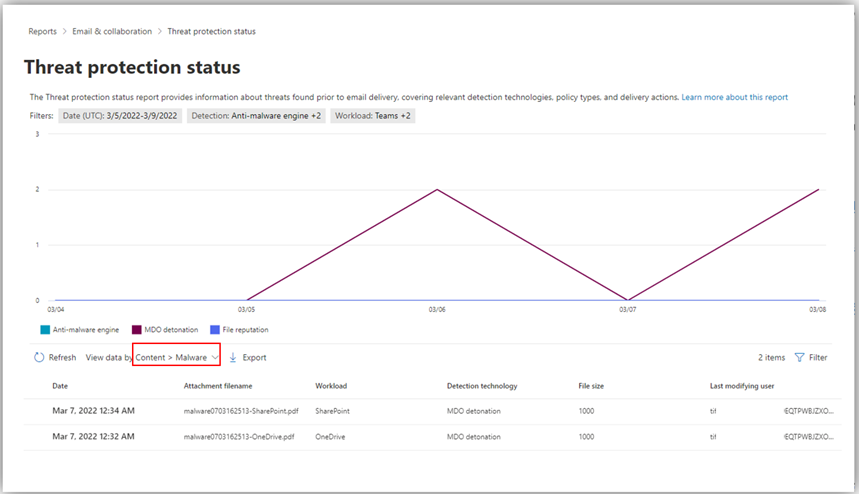Image resolution: width=859 pixels, height=494 pixels.
Task: Click the Attachment filename column header
Action: coord(218,385)
